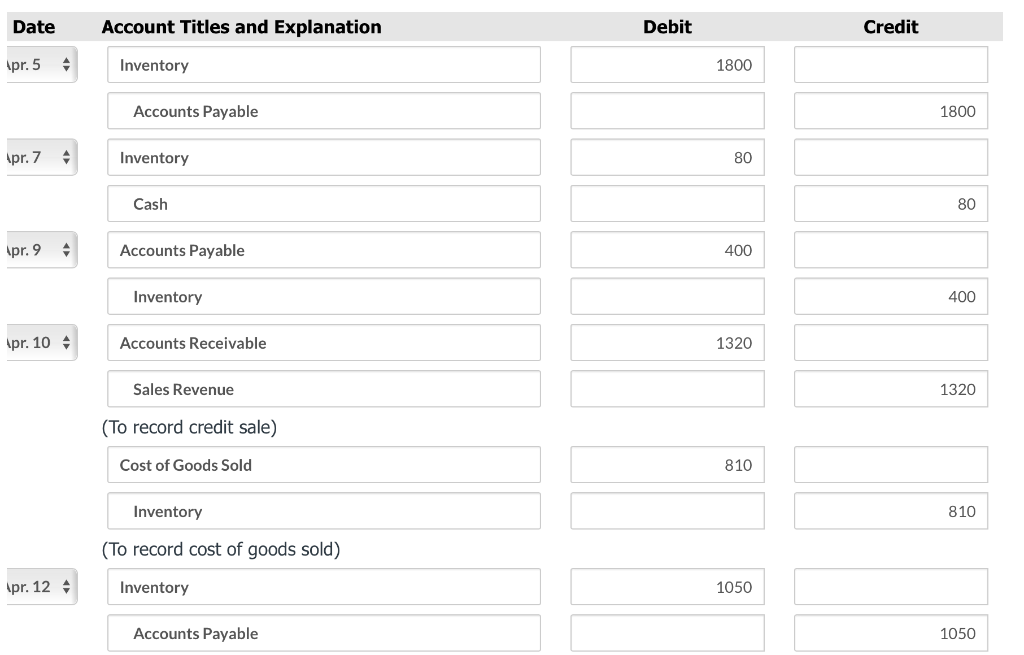Click the Sales Revenue account title field
Screen dimensions: 1024x655
(x=324, y=389)
